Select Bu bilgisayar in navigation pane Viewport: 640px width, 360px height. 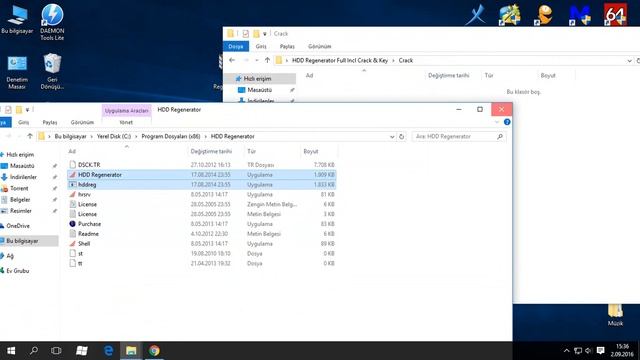[x=29, y=241]
